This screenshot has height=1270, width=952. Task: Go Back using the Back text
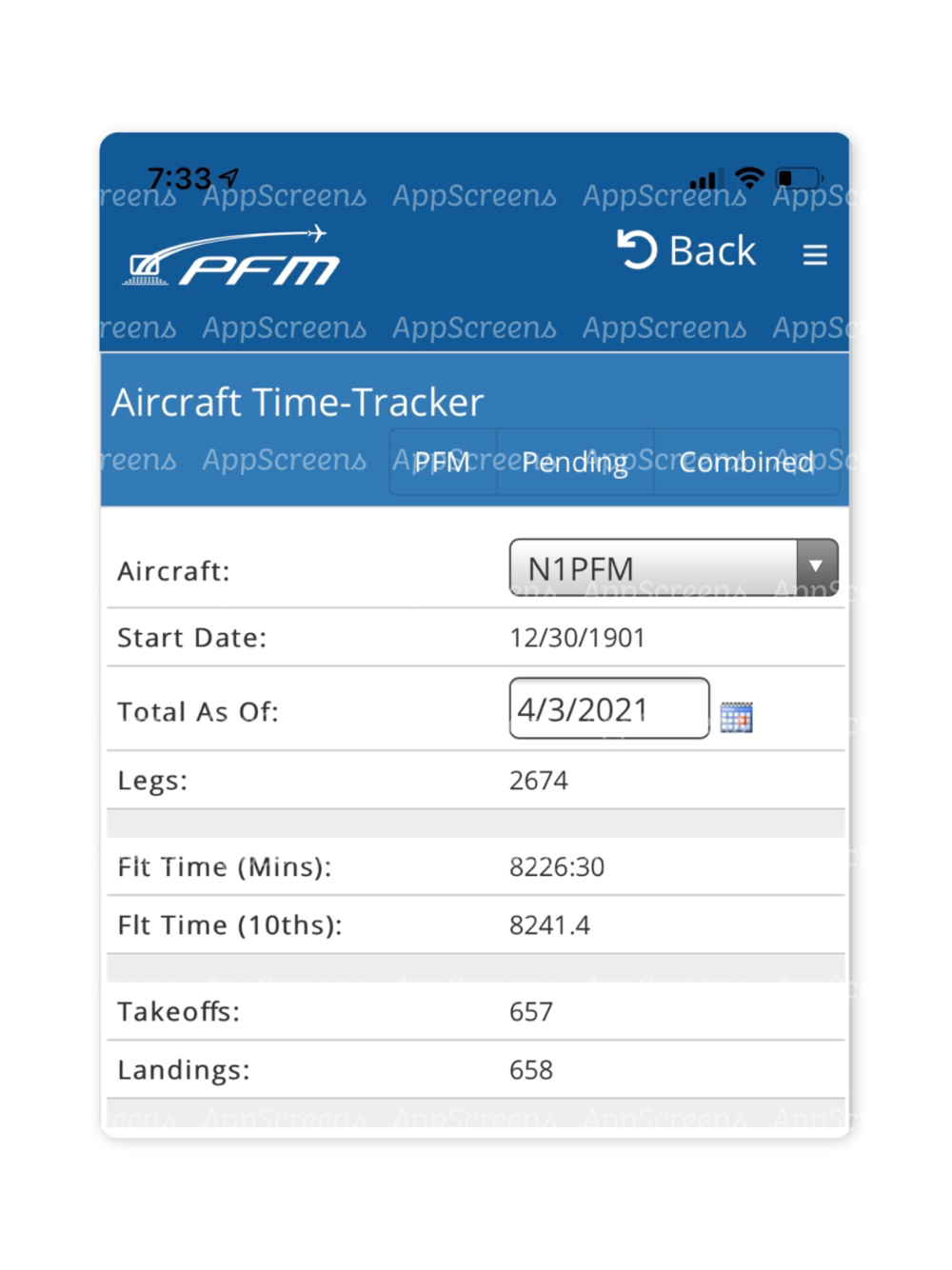point(712,251)
